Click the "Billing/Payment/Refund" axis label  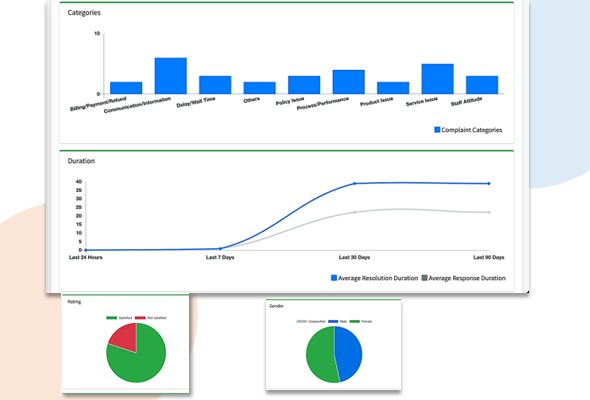click(x=98, y=104)
